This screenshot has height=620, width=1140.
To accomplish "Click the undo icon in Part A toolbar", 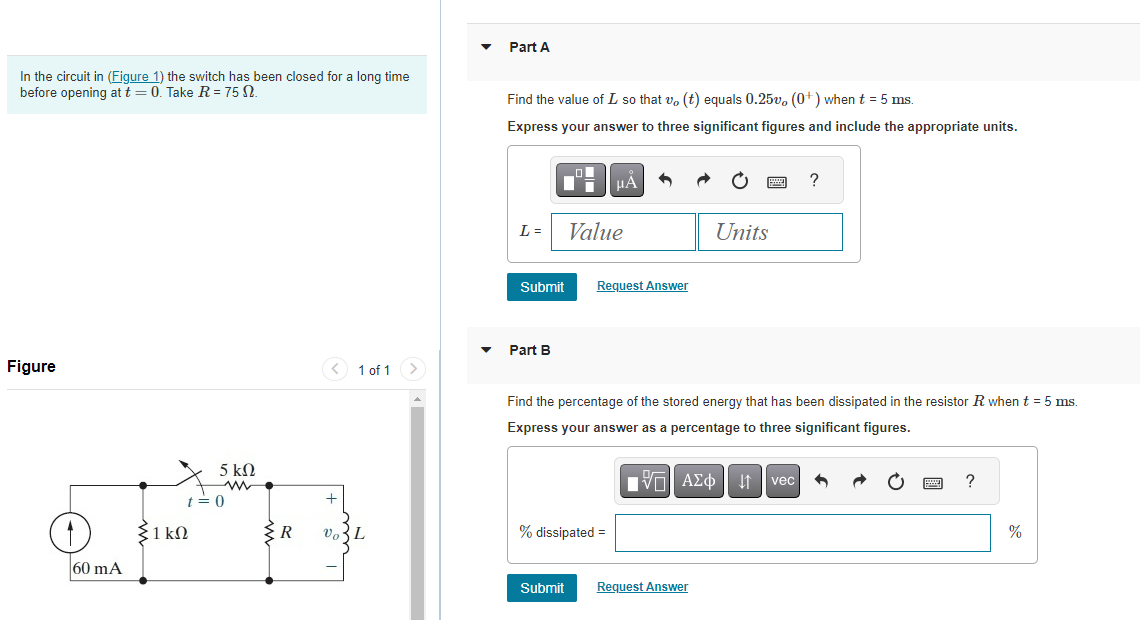I will 666,180.
